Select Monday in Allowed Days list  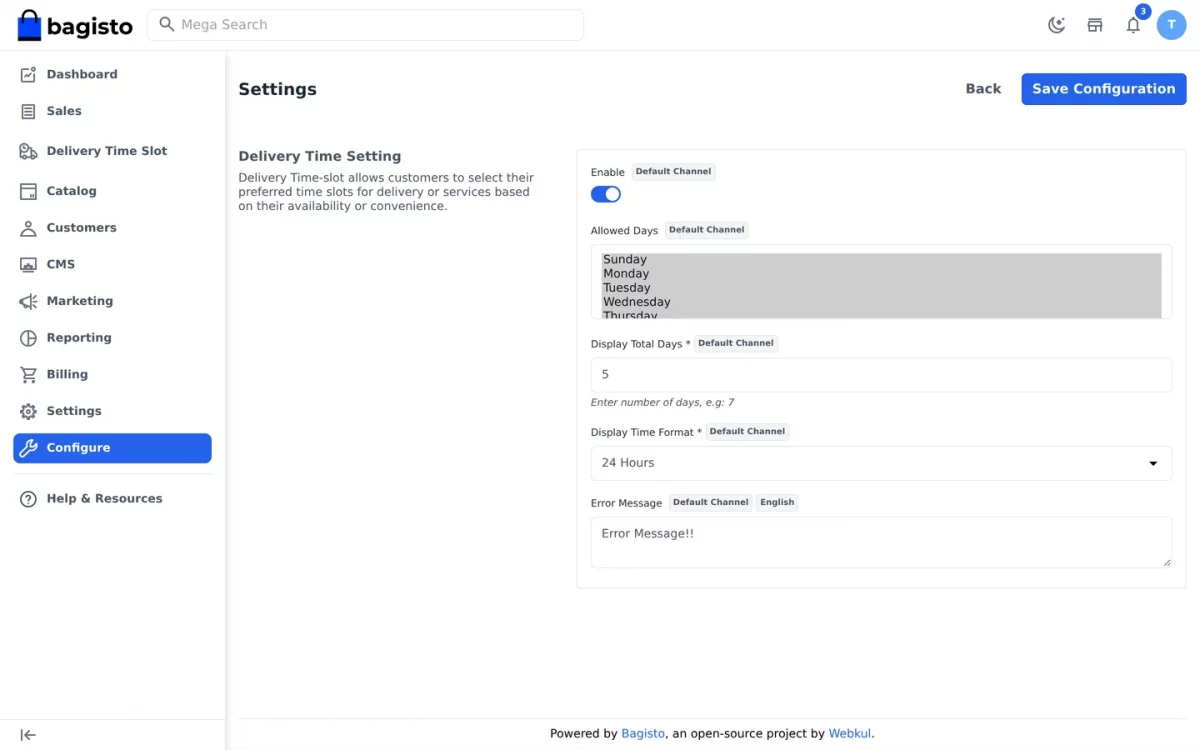click(x=881, y=273)
